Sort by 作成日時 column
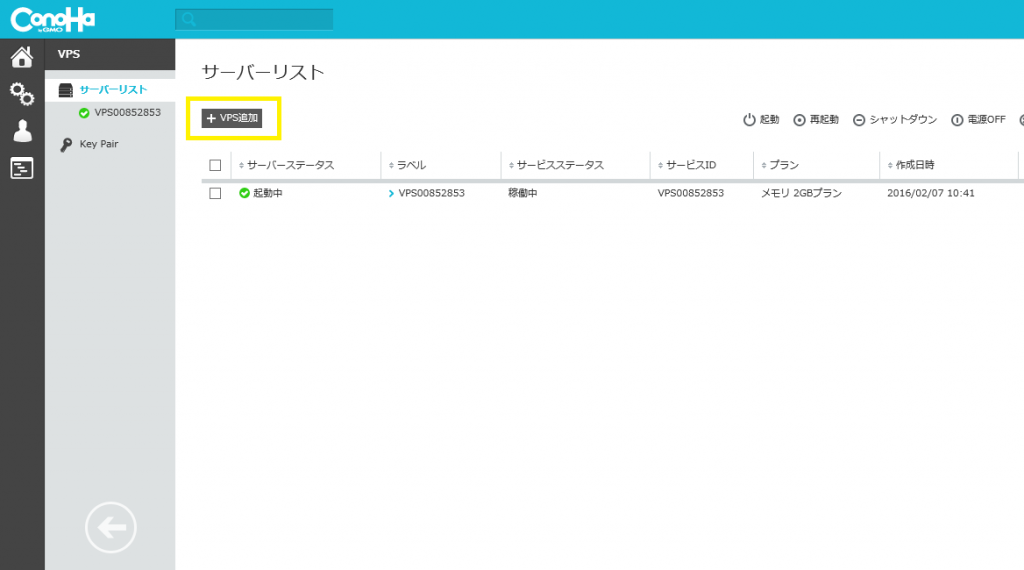This screenshot has width=1024, height=570. click(911, 165)
